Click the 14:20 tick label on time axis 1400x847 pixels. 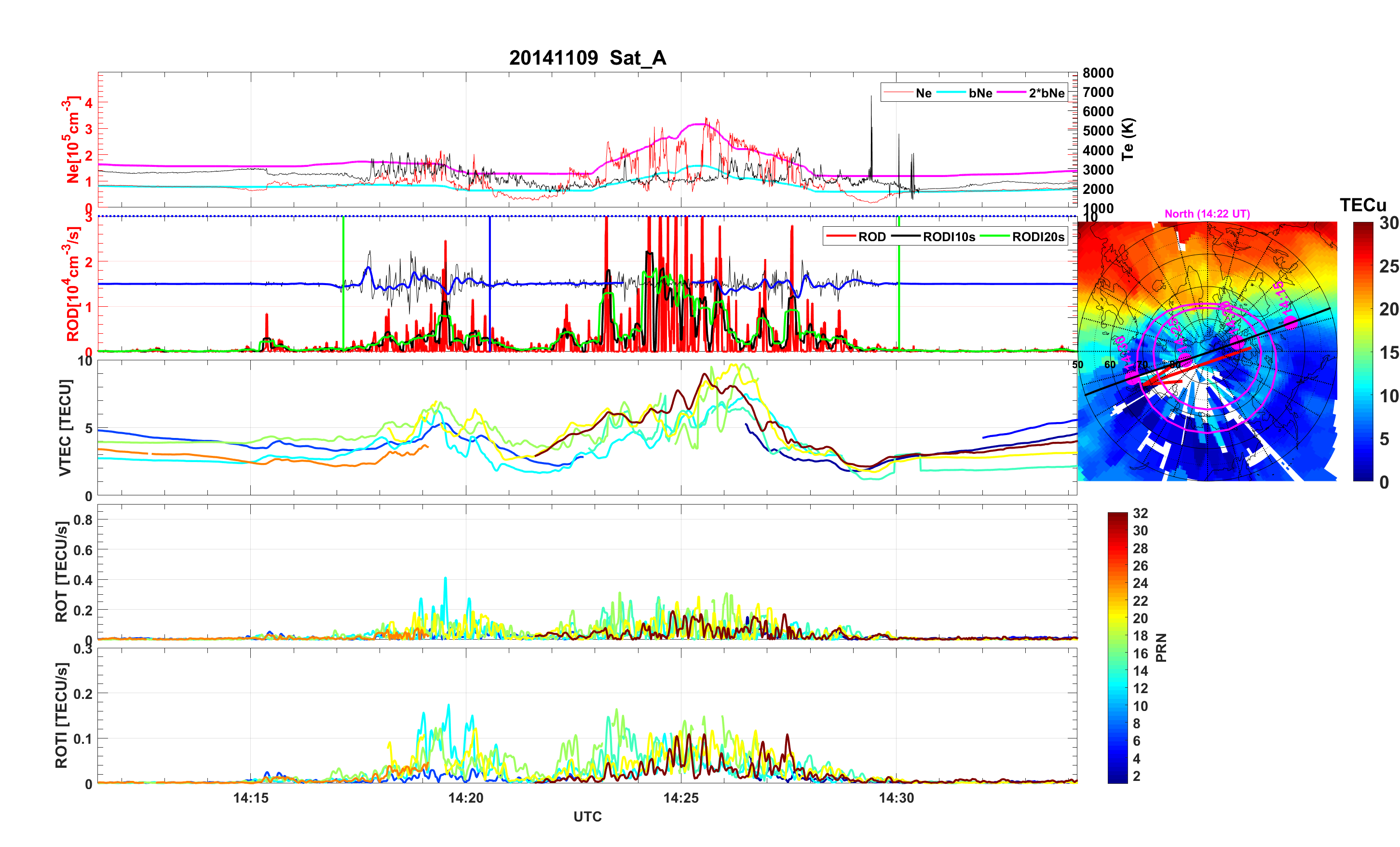465,798
